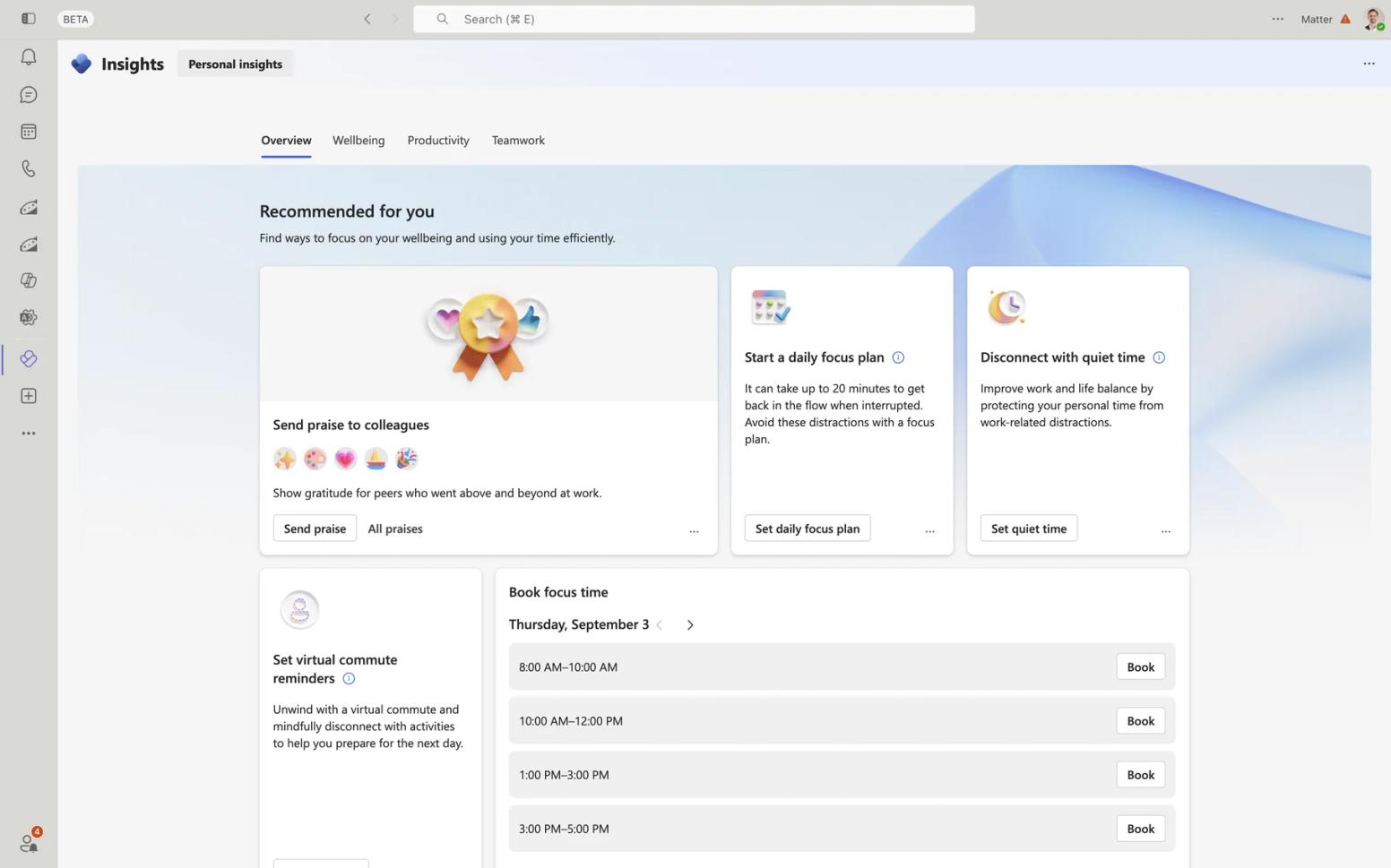Screen dimensions: 1391x868
Task: Open Chat from the left sidebar
Action: [x=29, y=95]
